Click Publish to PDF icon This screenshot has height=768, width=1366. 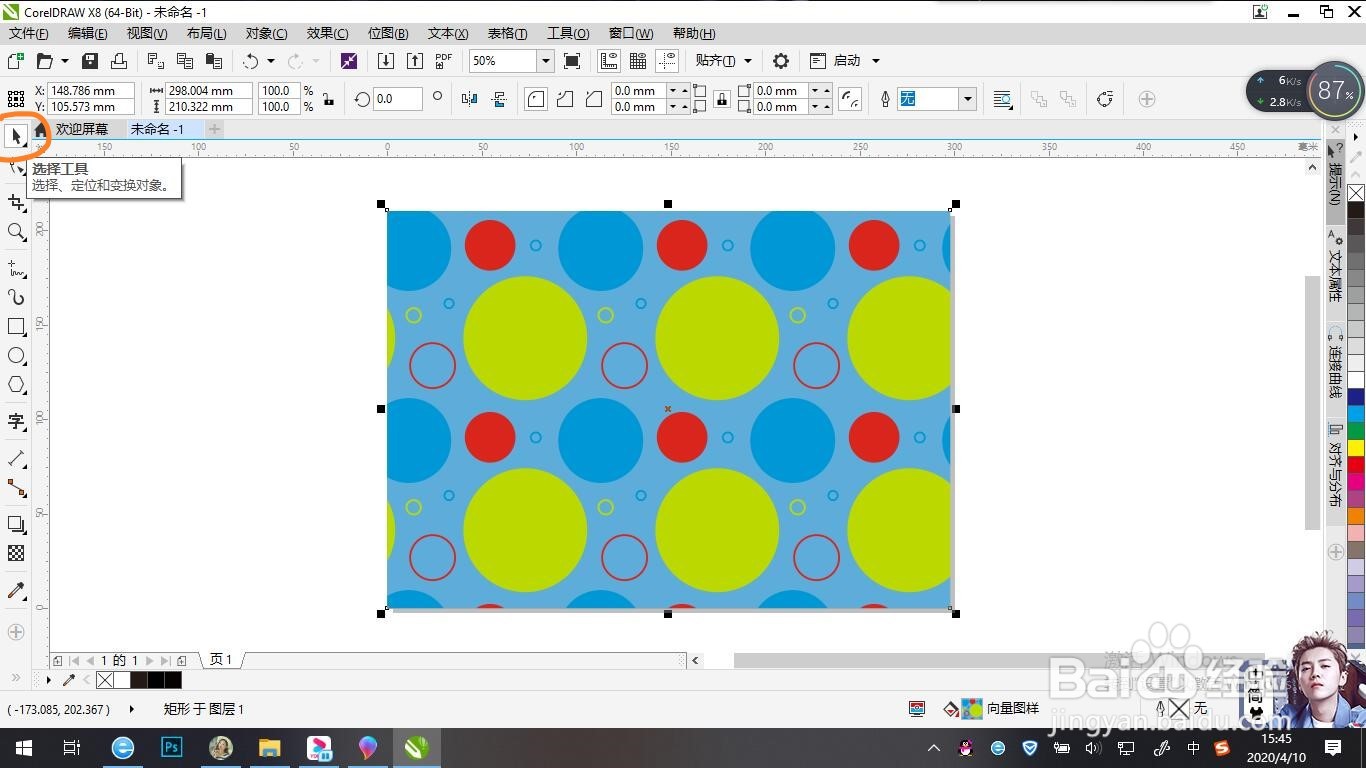pyautogui.click(x=444, y=61)
